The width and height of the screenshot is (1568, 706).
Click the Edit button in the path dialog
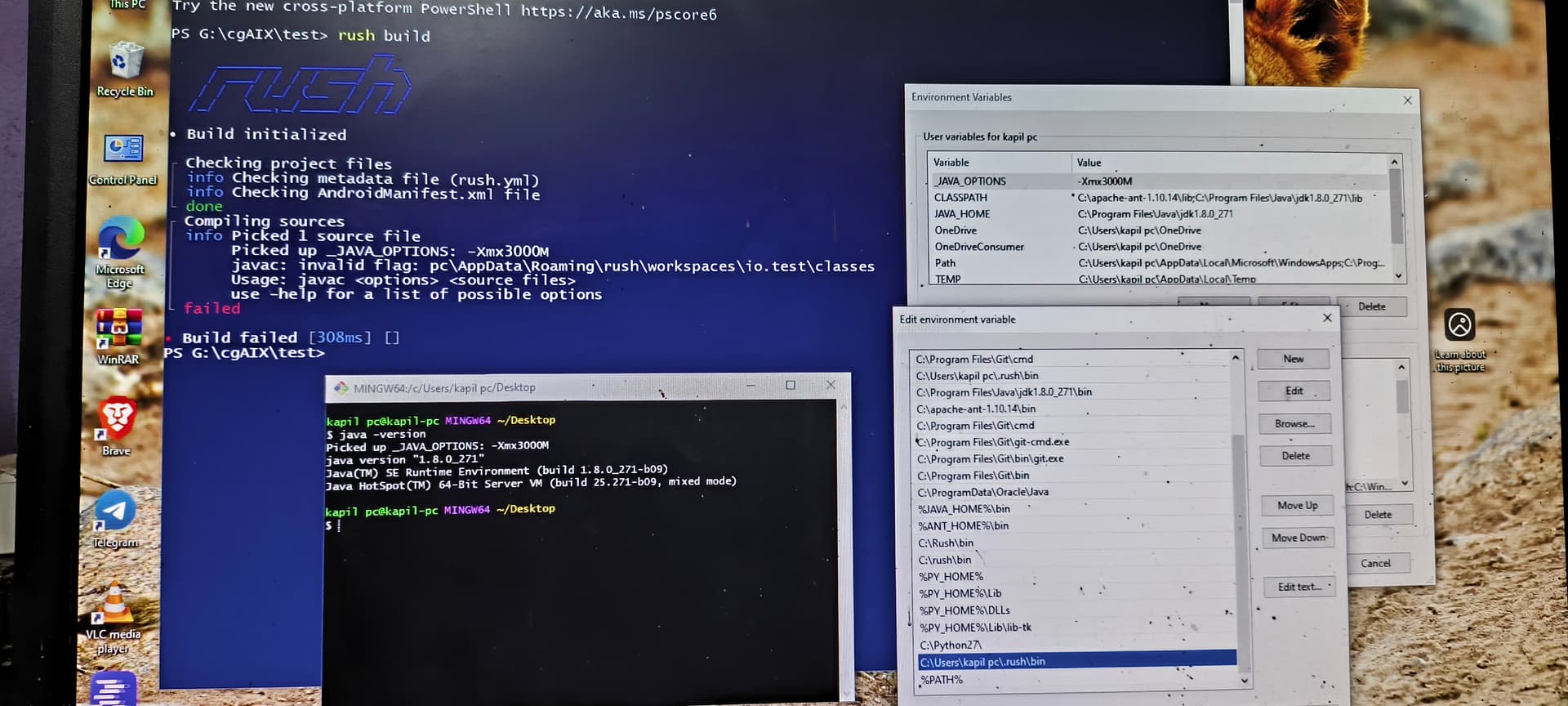pyautogui.click(x=1294, y=391)
